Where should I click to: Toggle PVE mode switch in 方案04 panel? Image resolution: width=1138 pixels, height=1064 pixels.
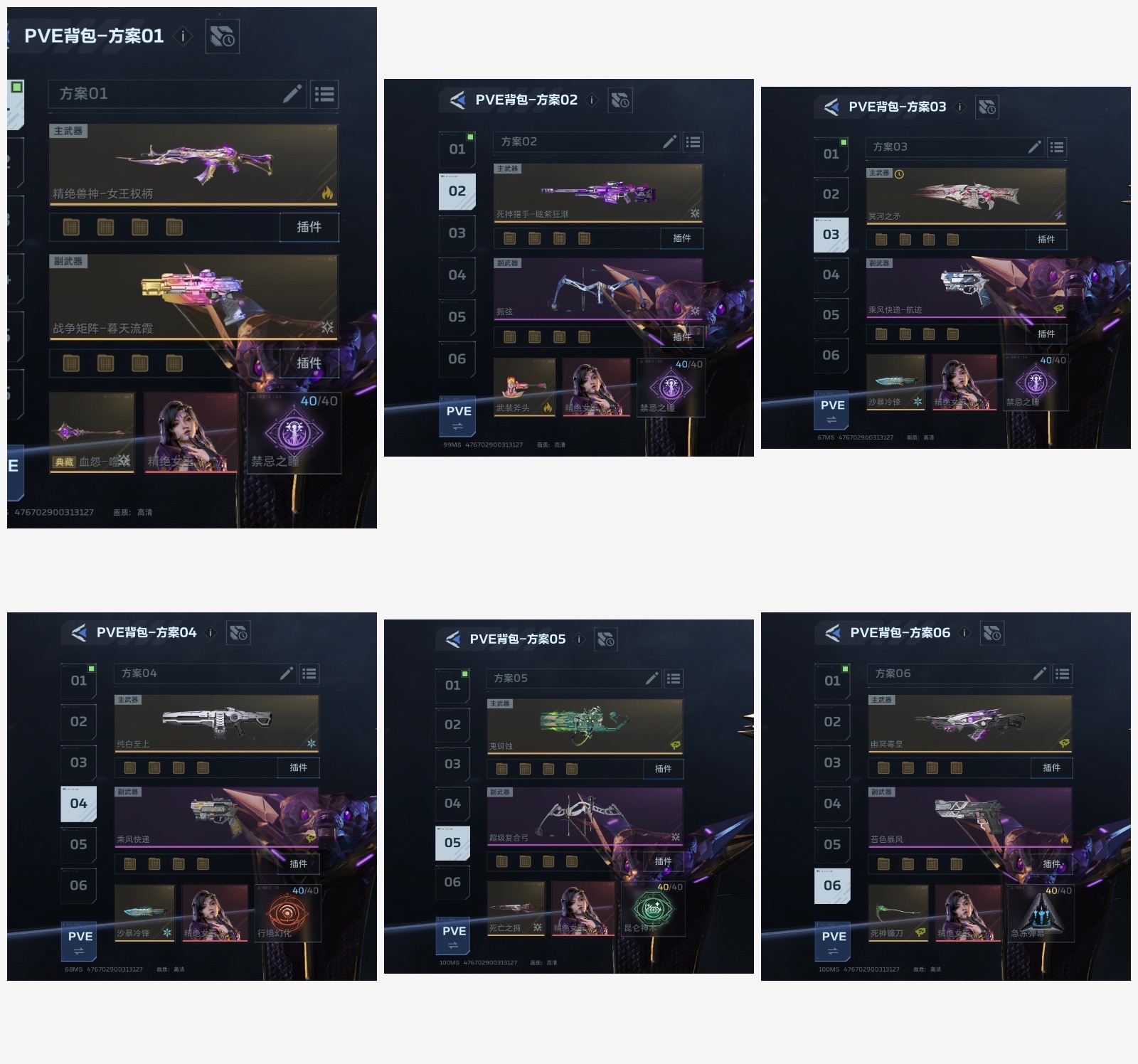[x=80, y=942]
